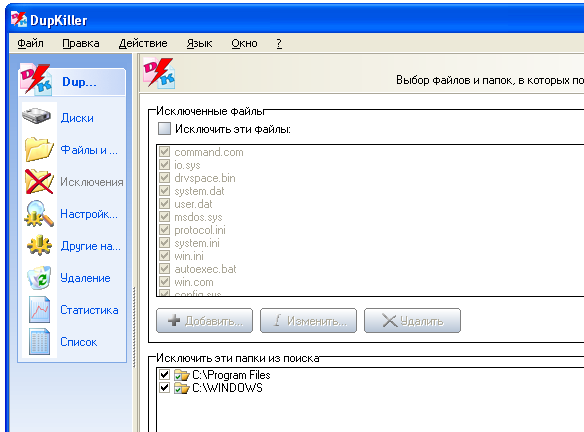The image size is (584, 432).
Task: Open the Диски hard drive icon
Action: click(36, 117)
